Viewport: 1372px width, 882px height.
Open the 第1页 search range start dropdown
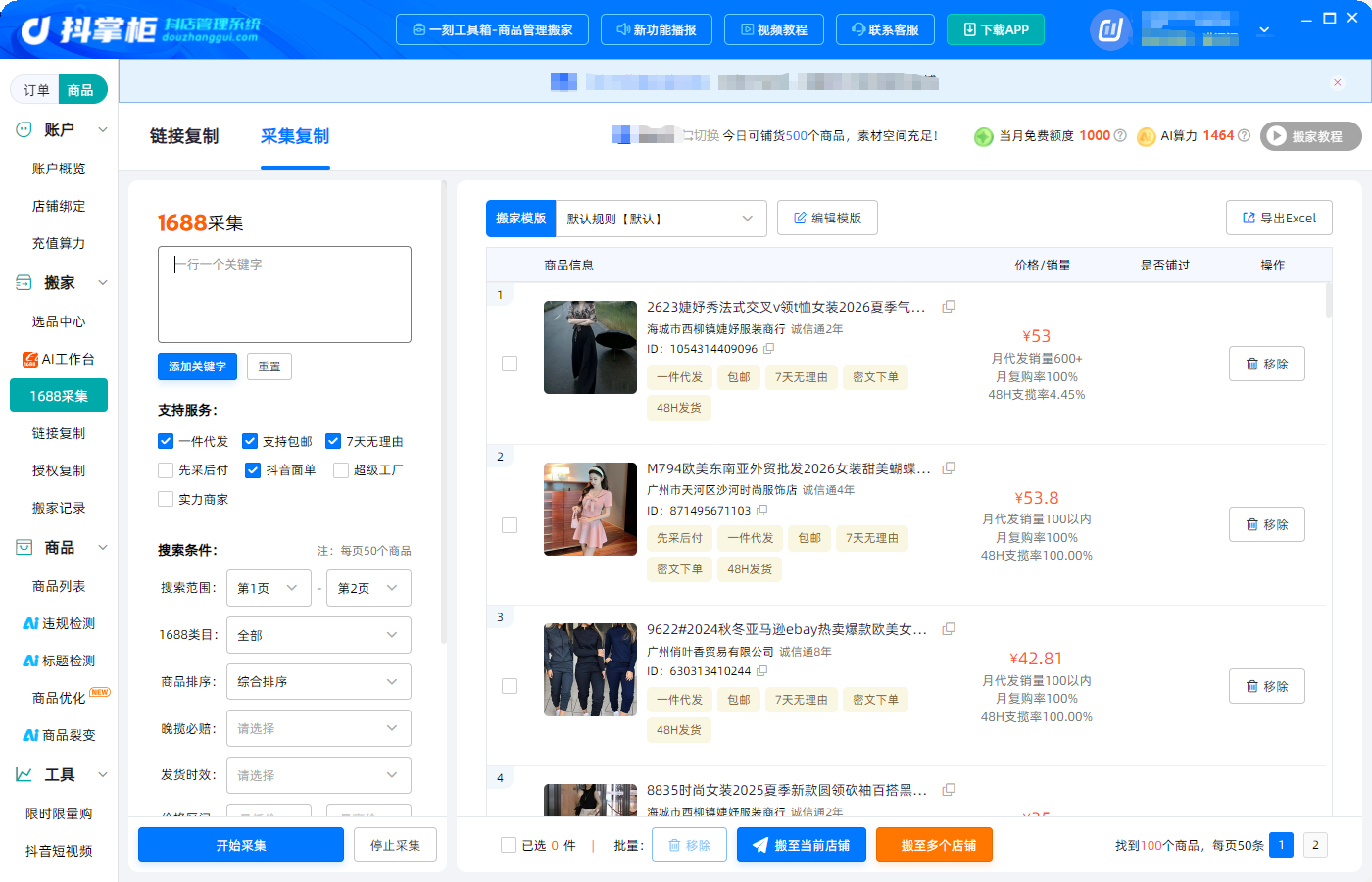pos(269,588)
